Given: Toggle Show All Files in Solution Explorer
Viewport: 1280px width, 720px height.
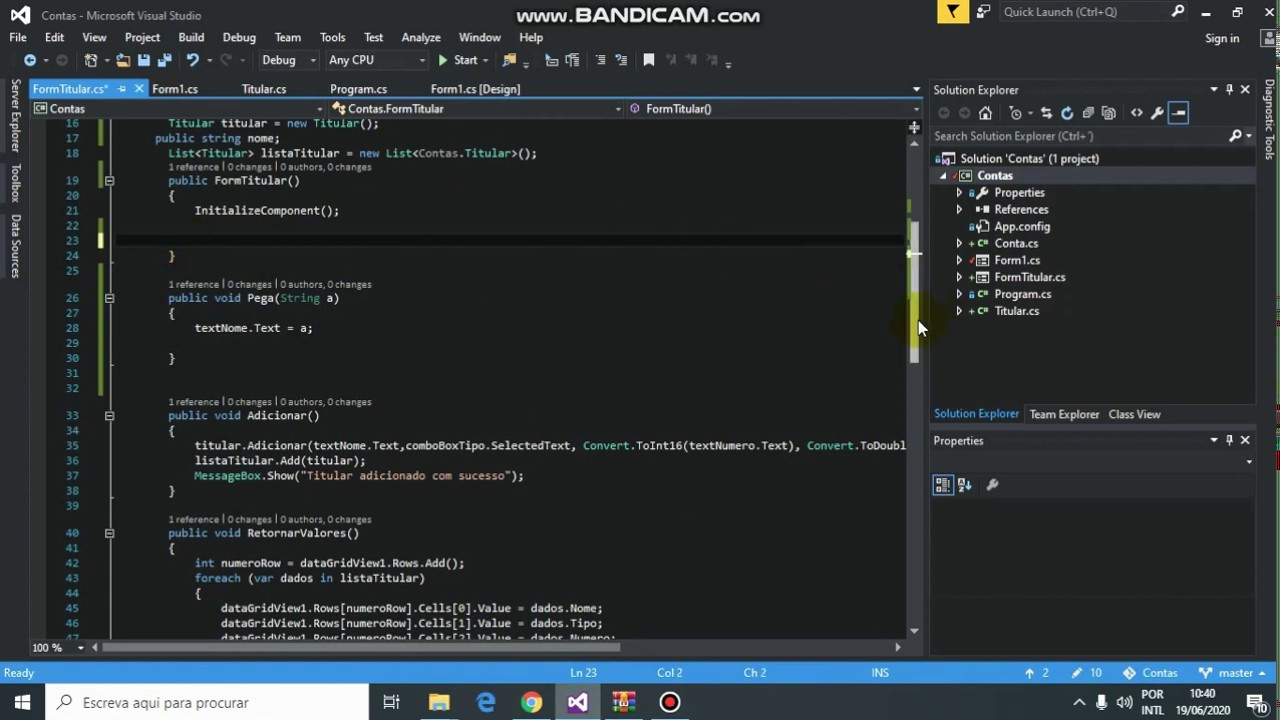Looking at the screenshot, I should click(x=1108, y=113).
